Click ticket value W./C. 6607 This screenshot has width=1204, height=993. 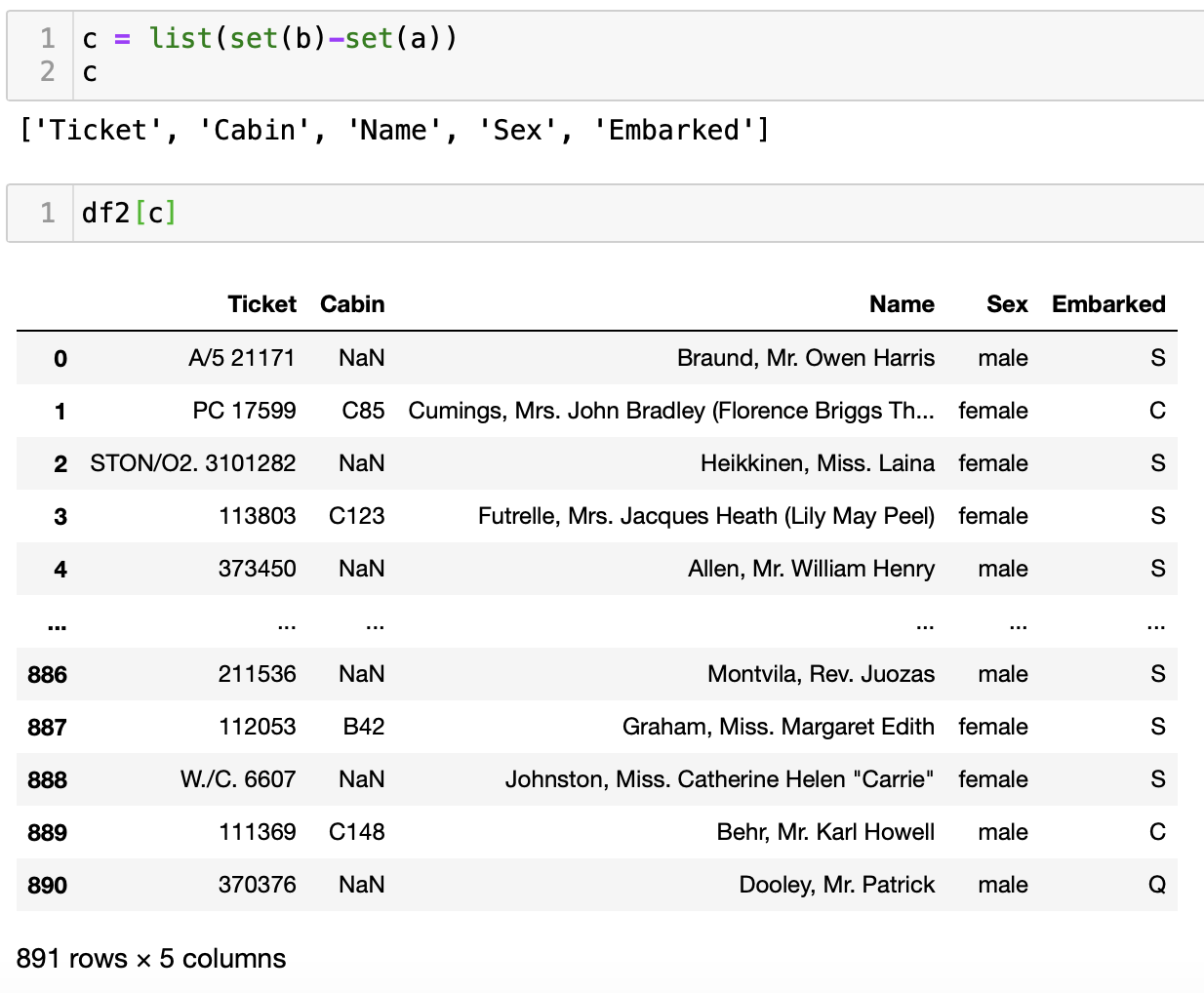(x=238, y=779)
